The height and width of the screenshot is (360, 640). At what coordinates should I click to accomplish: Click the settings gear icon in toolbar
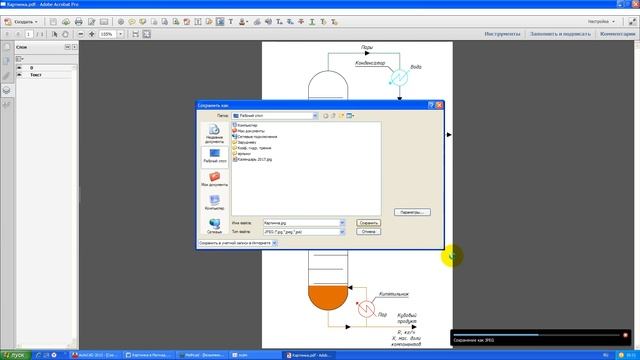tap(121, 22)
